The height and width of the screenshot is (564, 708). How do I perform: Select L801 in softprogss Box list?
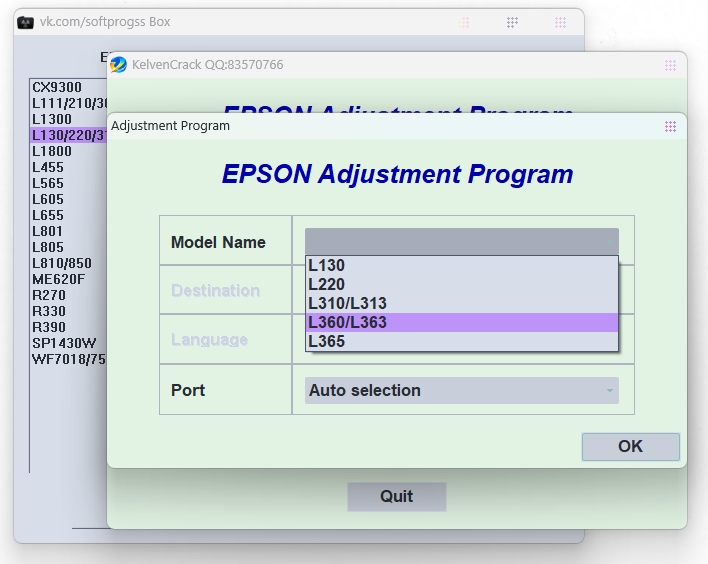(x=69, y=231)
